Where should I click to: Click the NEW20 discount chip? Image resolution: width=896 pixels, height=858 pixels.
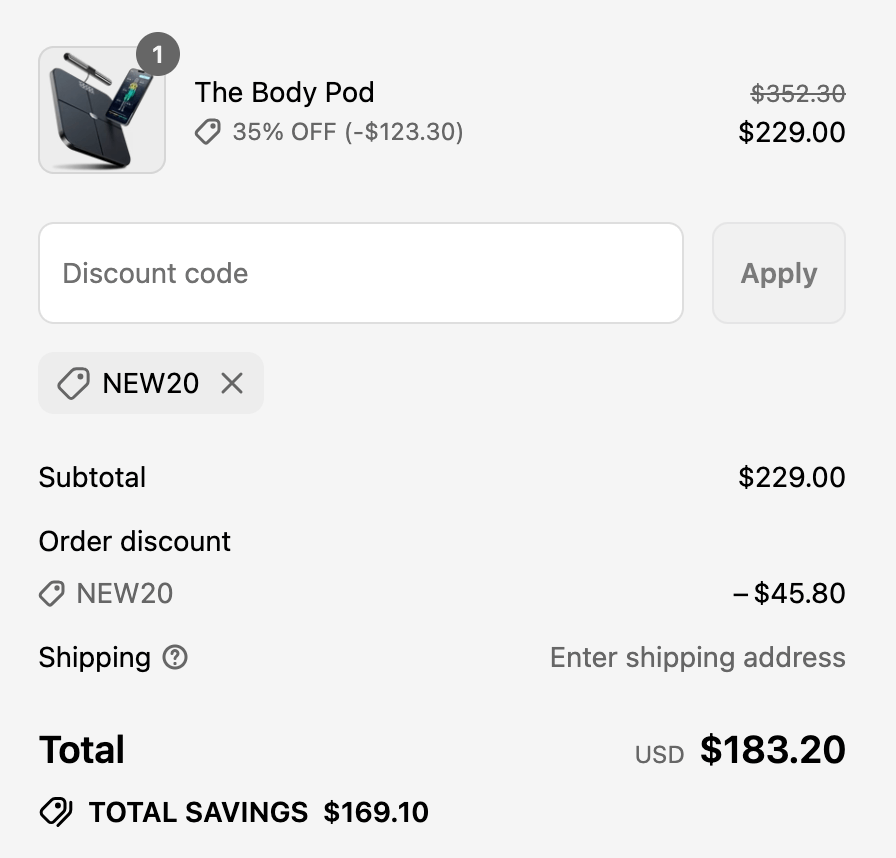(x=150, y=383)
